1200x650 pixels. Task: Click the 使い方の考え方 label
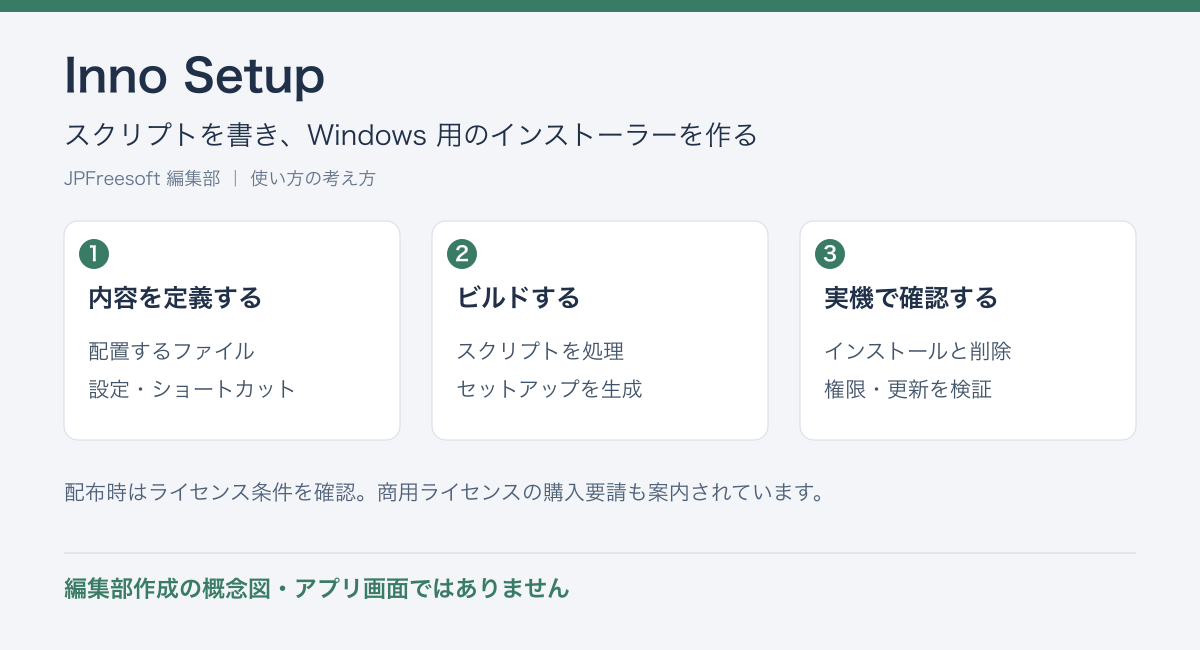[x=313, y=179]
